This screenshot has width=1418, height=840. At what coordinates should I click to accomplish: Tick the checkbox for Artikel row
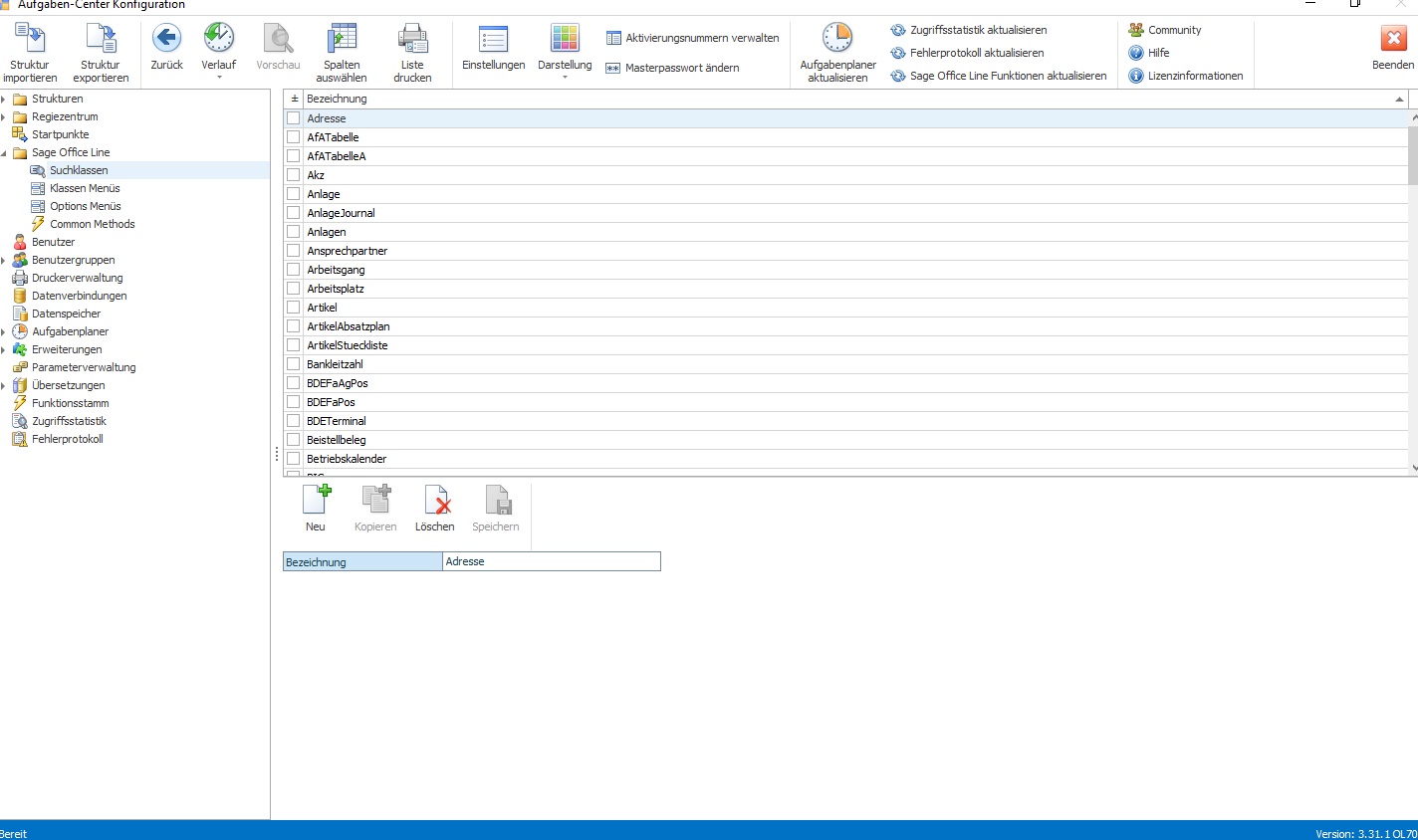coord(294,308)
